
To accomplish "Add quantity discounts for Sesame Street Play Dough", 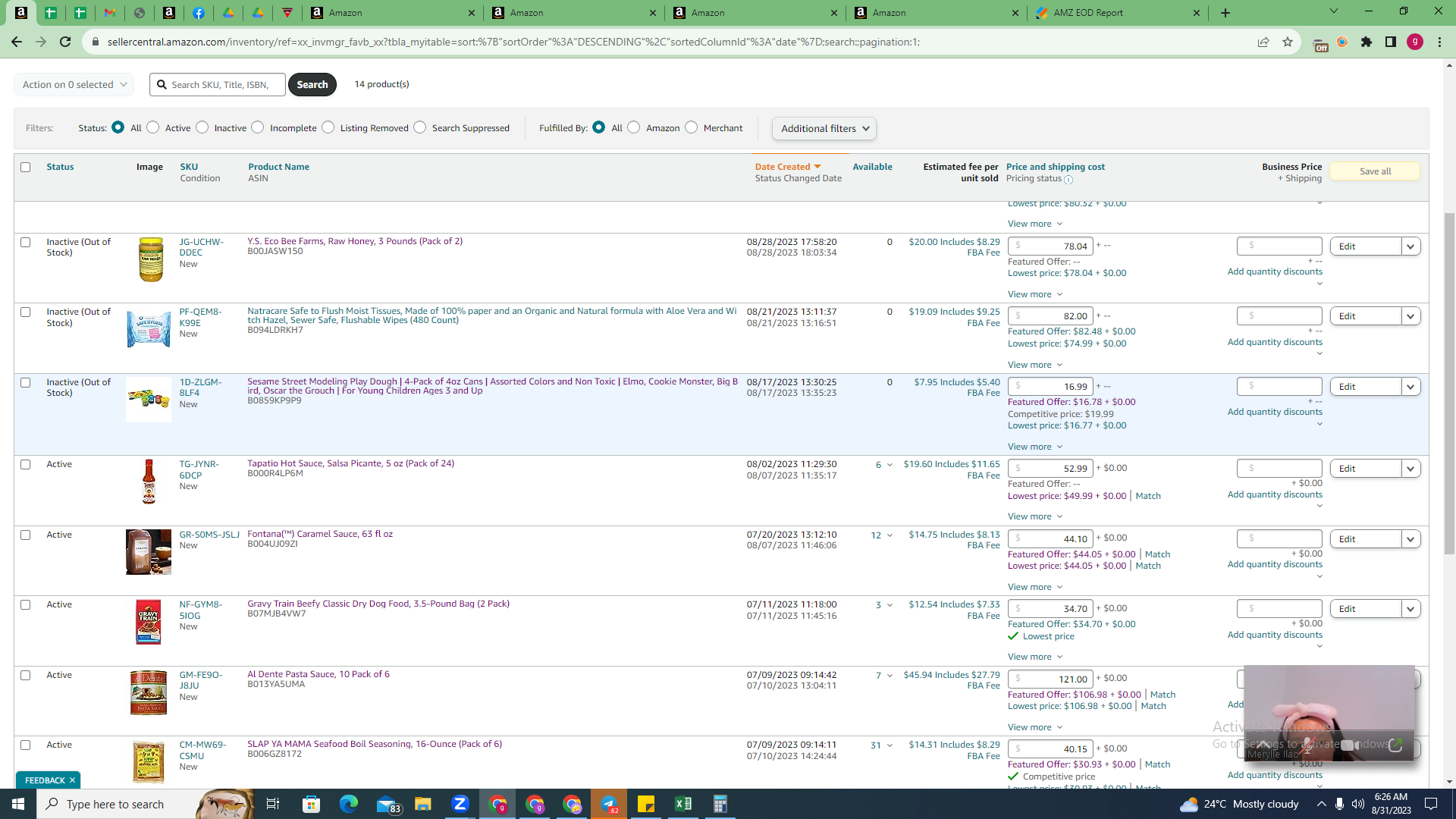I will point(1275,412).
